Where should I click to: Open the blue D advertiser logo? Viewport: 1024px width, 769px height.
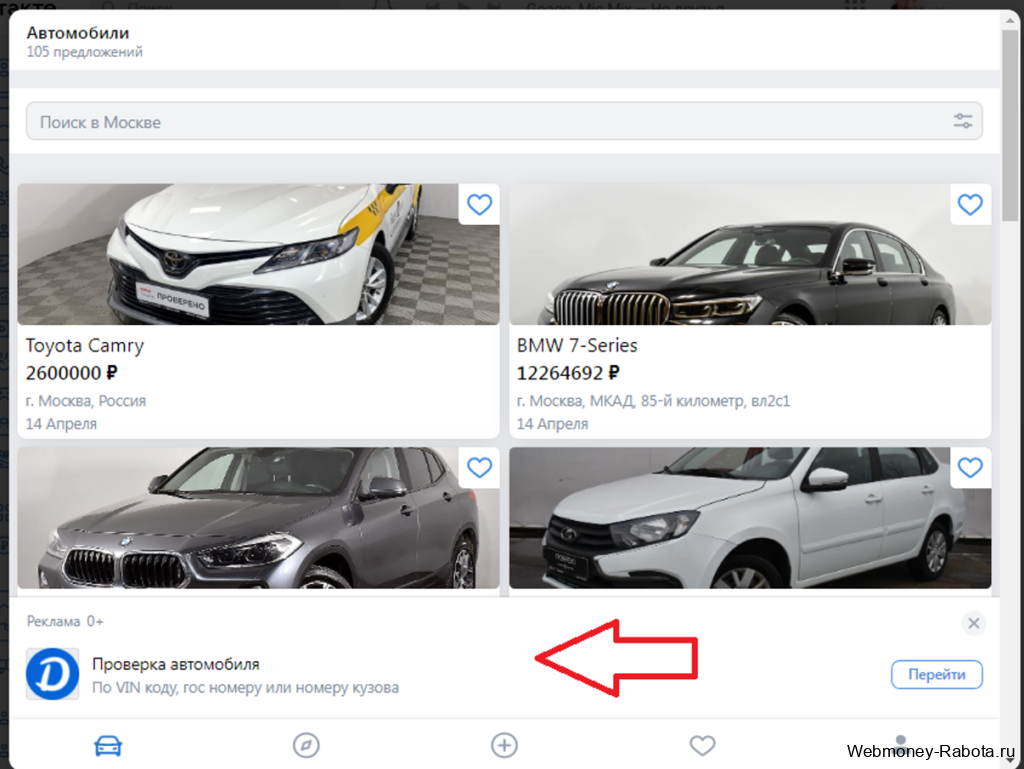pos(52,674)
